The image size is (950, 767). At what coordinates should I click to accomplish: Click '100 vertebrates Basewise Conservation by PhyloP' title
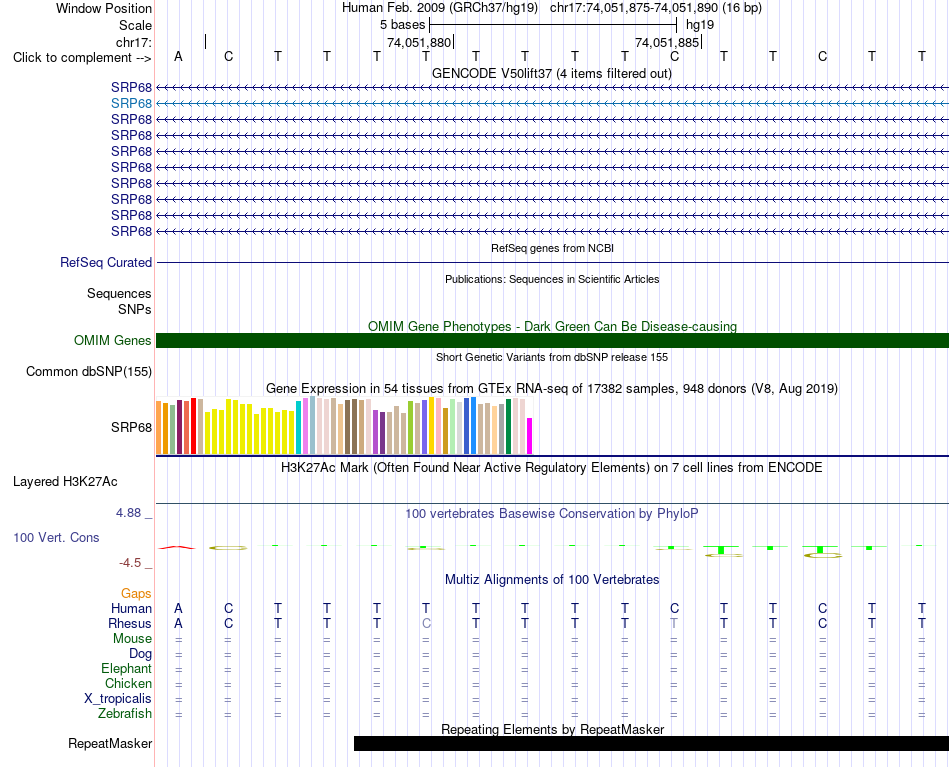click(551, 514)
